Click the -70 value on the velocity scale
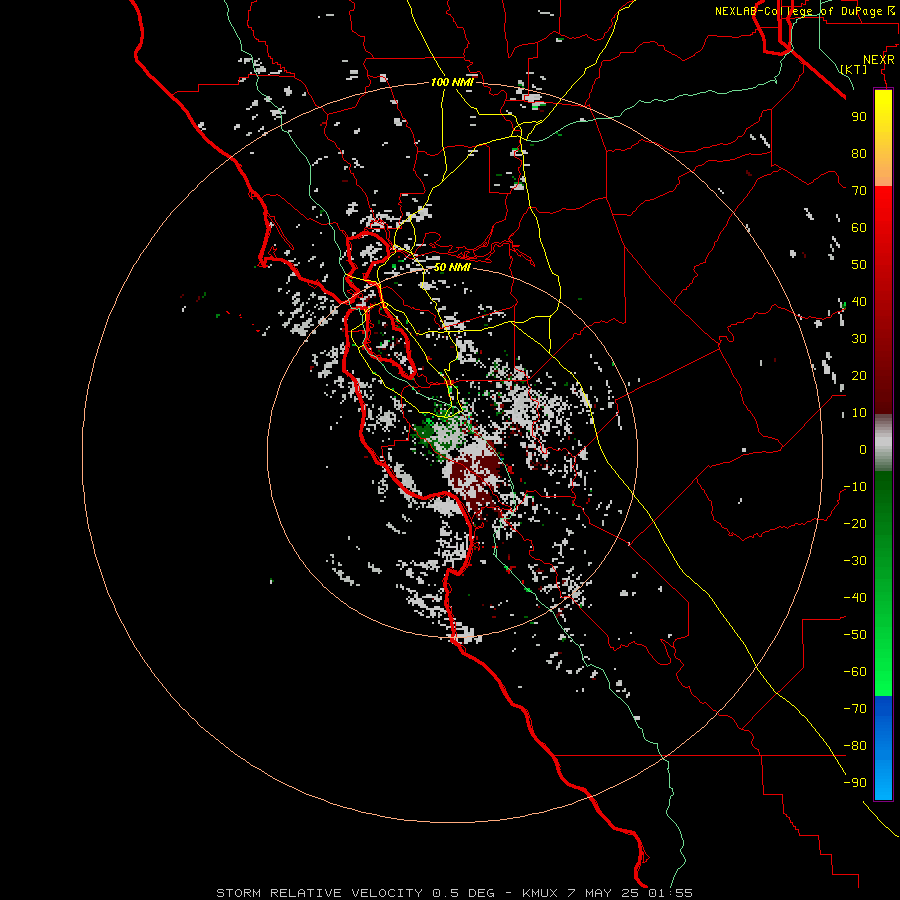The width and height of the screenshot is (900, 900). [855, 709]
